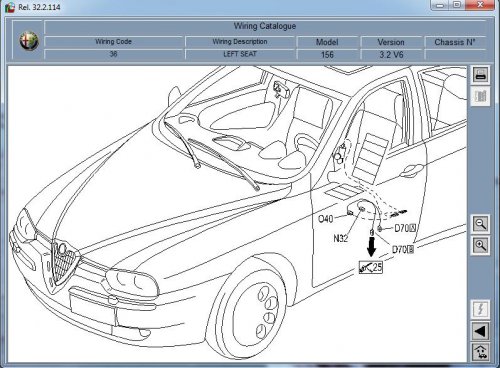Viewport: 500px width, 368px height.
Task: Zoom in with the plus magnifier icon
Action: pos(480,246)
